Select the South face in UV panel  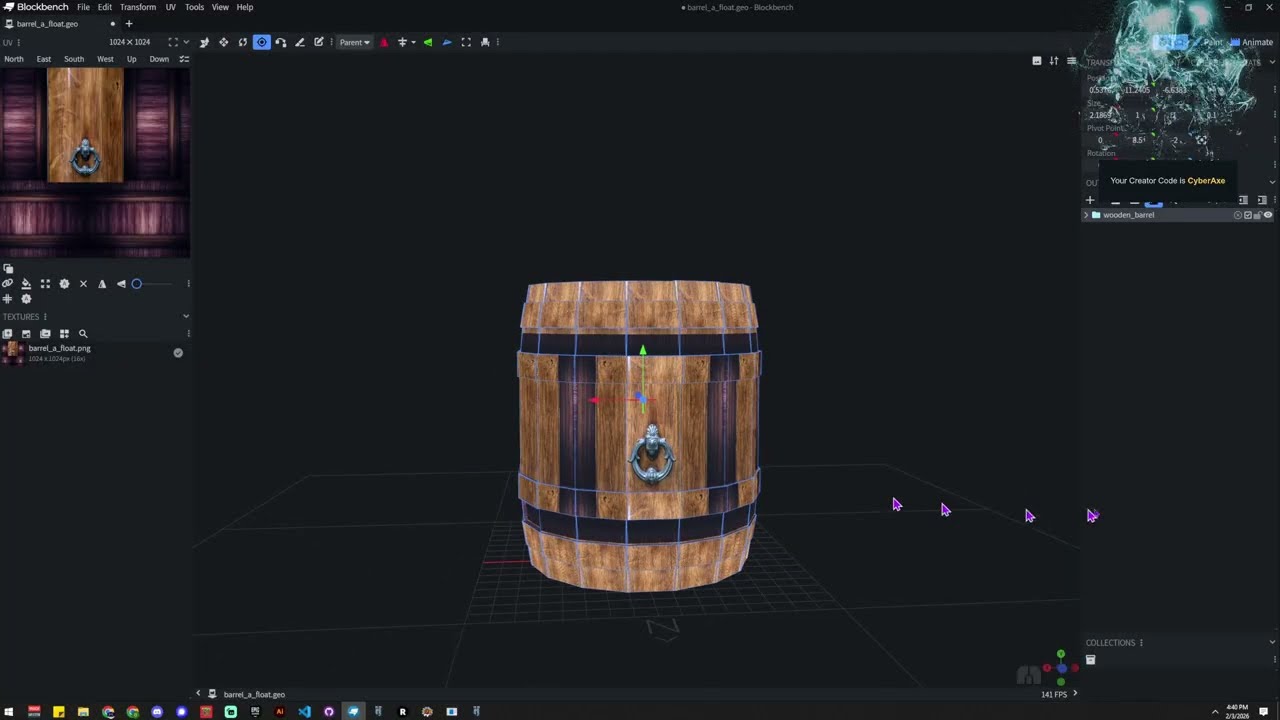[74, 59]
